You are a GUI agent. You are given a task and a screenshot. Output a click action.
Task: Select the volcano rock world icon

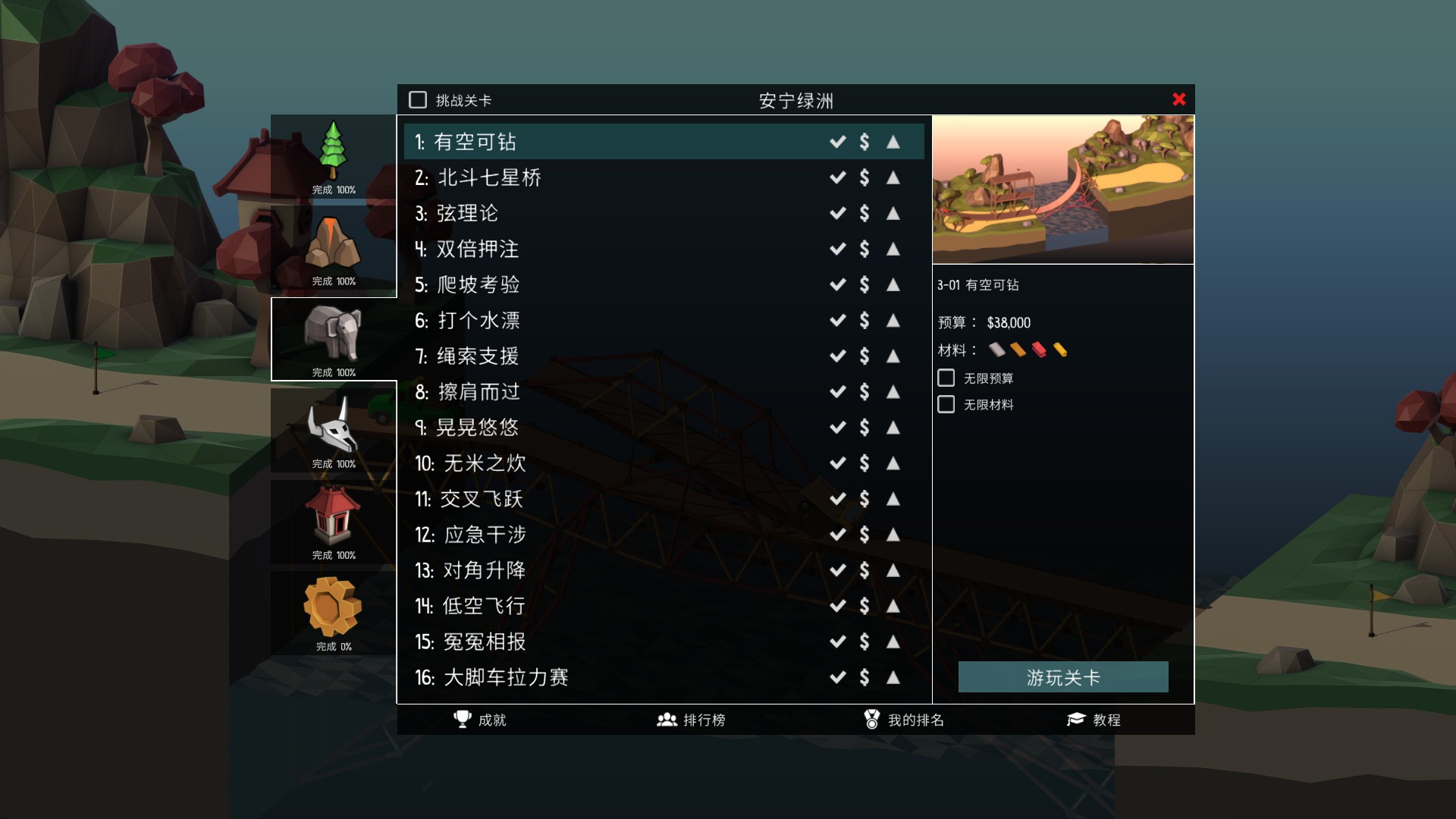coord(334,247)
